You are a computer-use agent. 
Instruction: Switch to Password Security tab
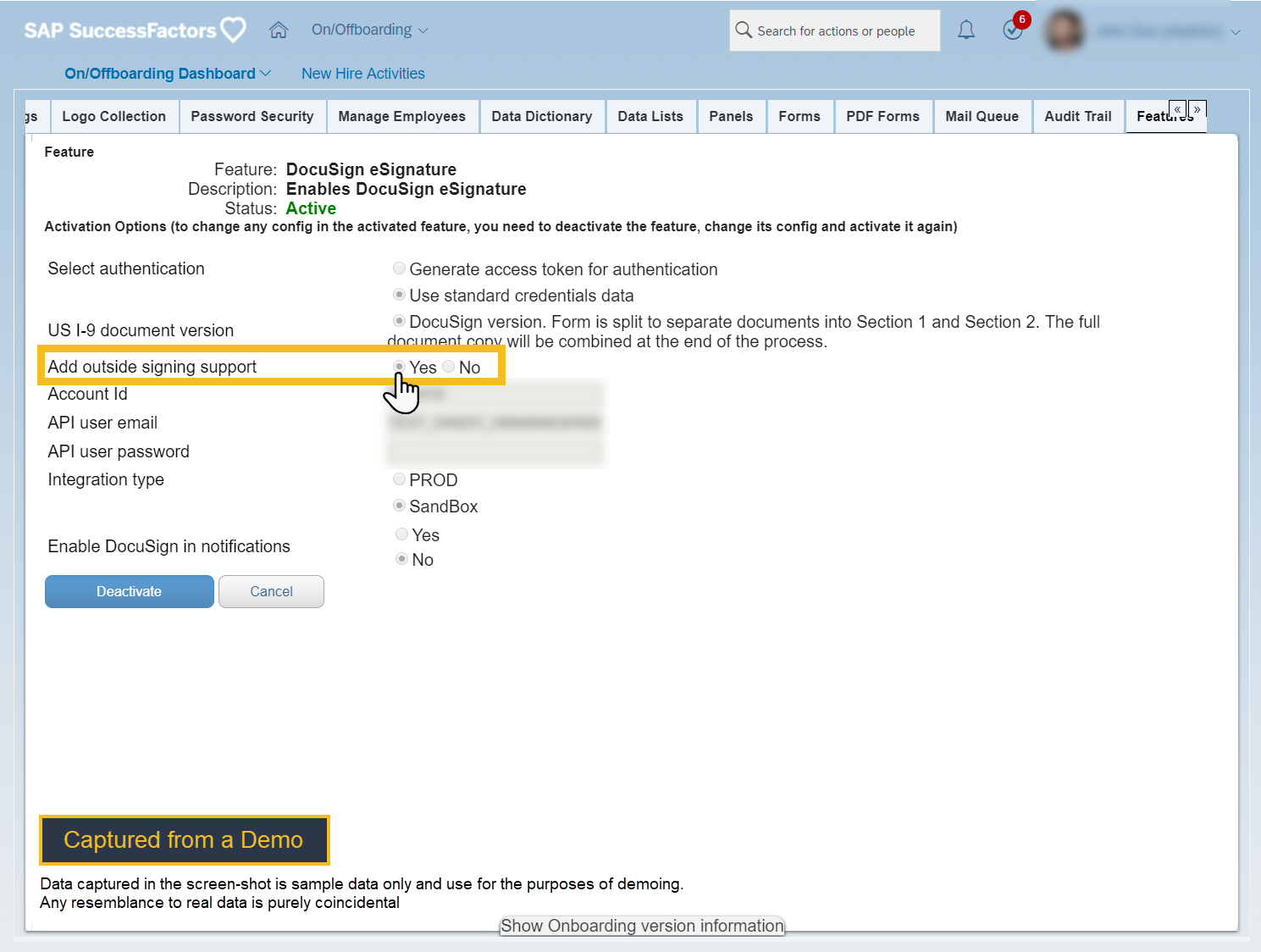click(252, 116)
